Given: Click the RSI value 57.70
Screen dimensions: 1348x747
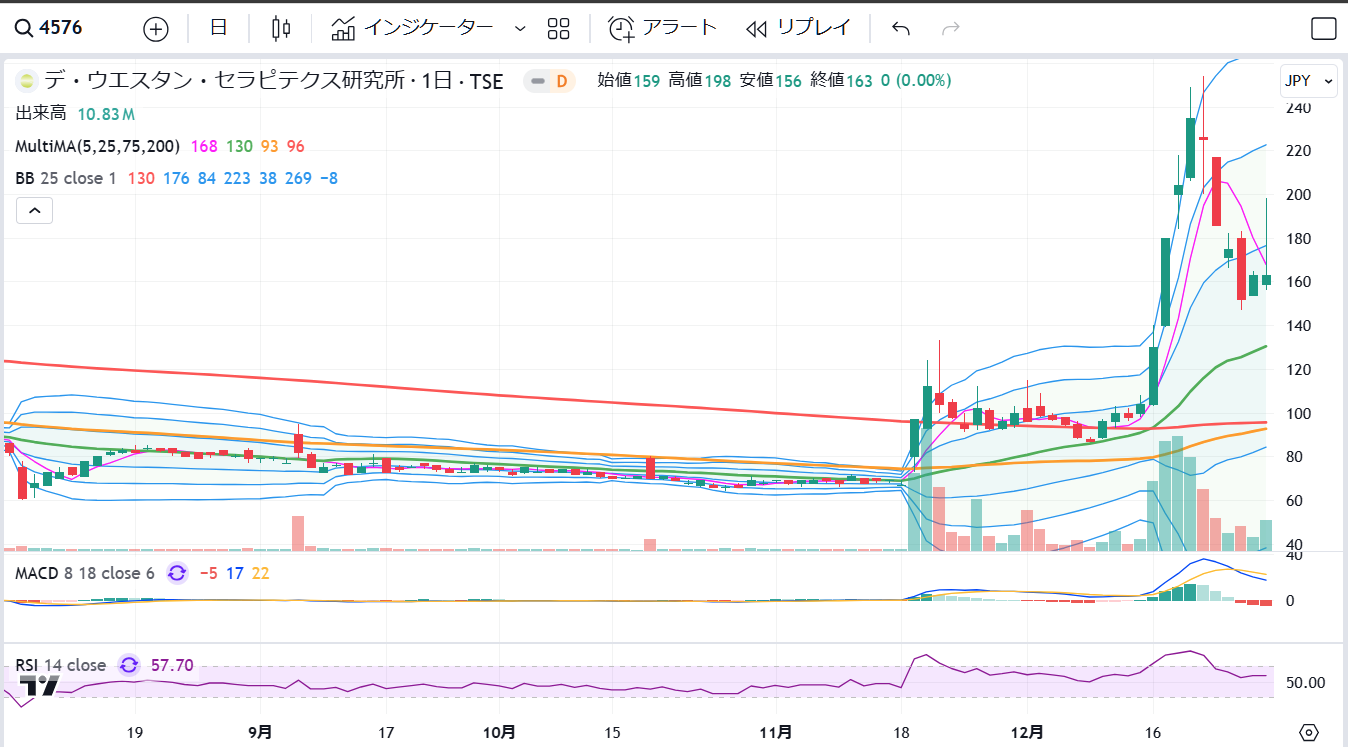Looking at the screenshot, I should pos(172,665).
